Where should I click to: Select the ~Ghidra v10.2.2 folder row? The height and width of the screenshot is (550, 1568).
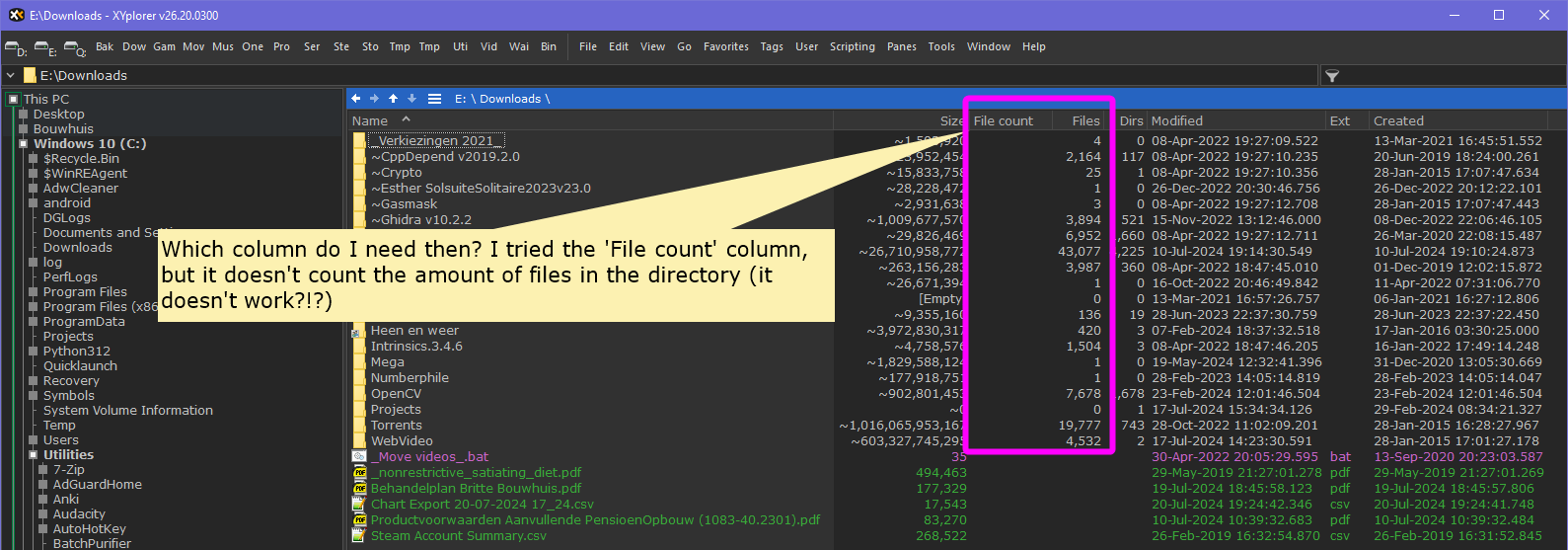[421, 220]
